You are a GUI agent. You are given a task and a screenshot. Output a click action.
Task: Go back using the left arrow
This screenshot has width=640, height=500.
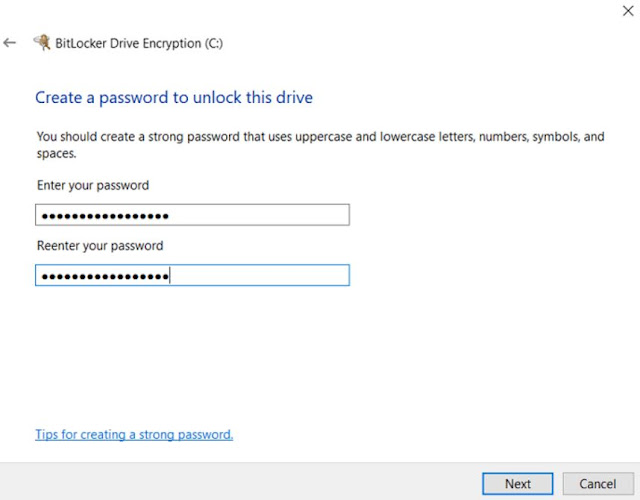[x=9, y=42]
